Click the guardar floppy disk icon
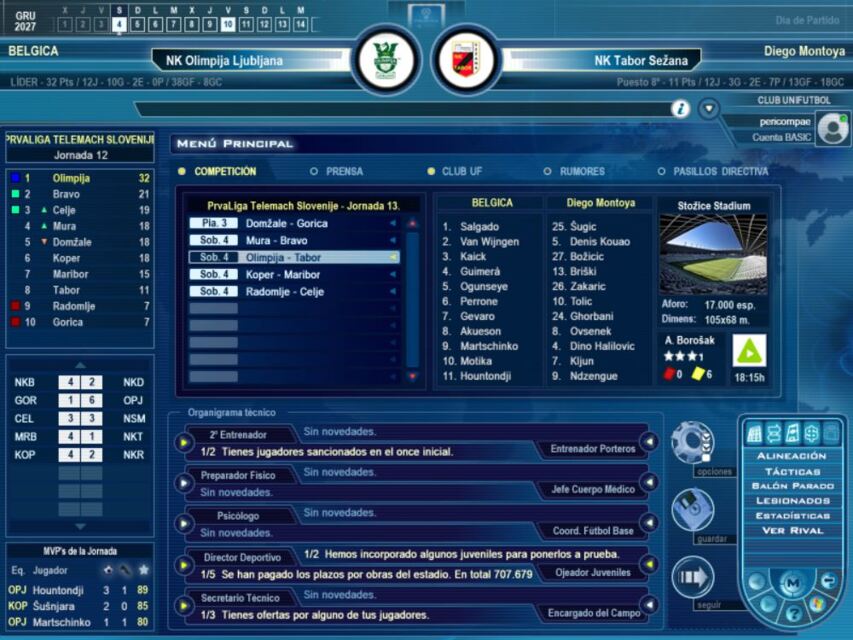The width and height of the screenshot is (853, 640). point(691,509)
